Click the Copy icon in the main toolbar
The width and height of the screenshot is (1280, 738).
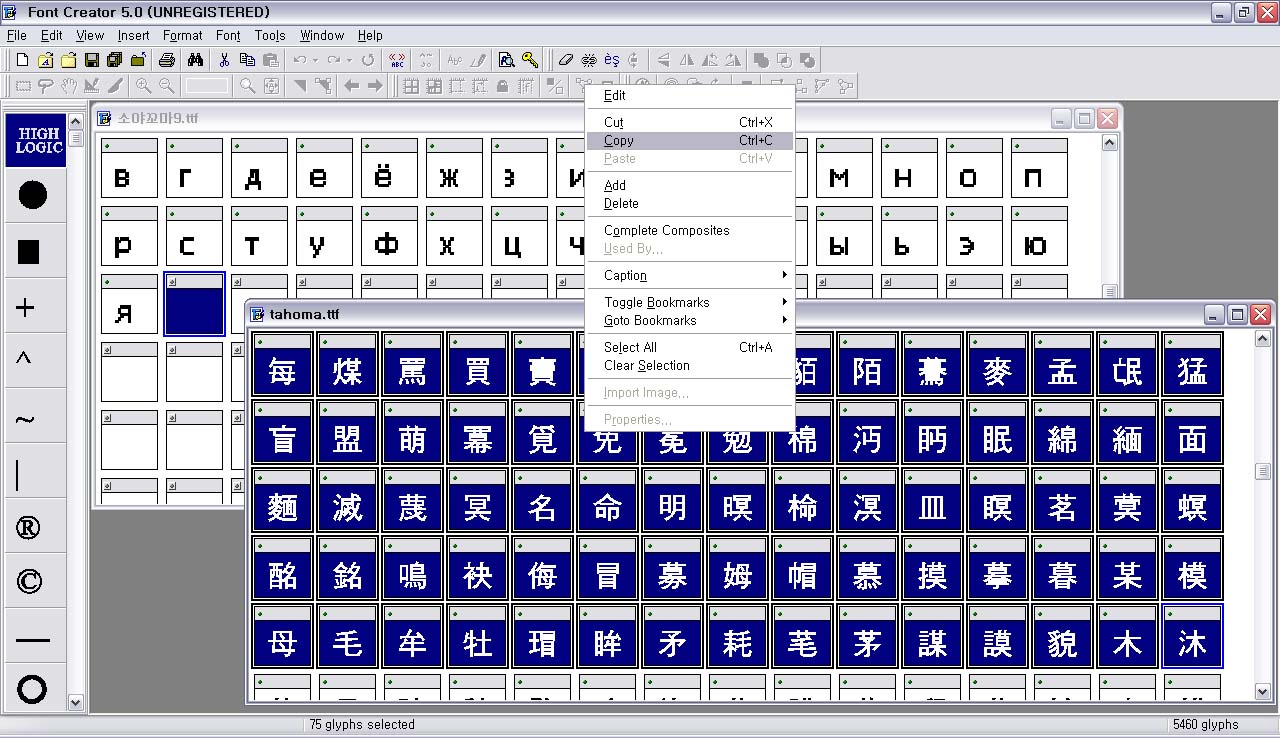tap(247, 60)
